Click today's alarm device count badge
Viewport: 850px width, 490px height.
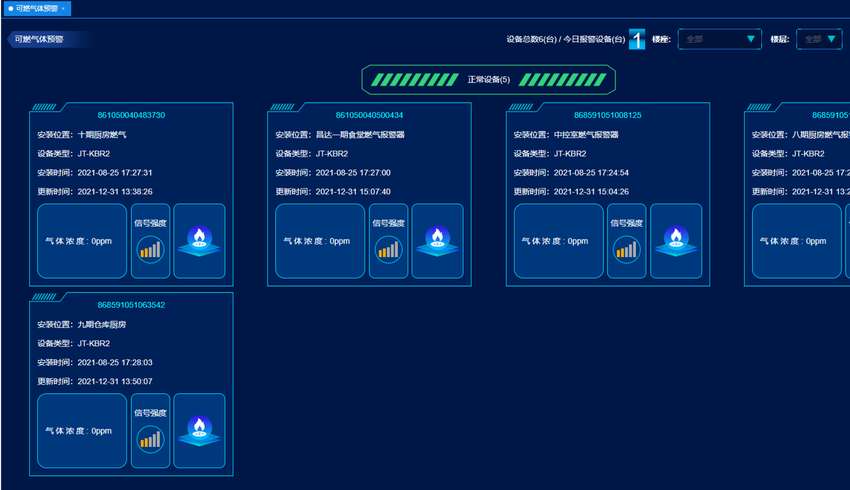[637, 40]
